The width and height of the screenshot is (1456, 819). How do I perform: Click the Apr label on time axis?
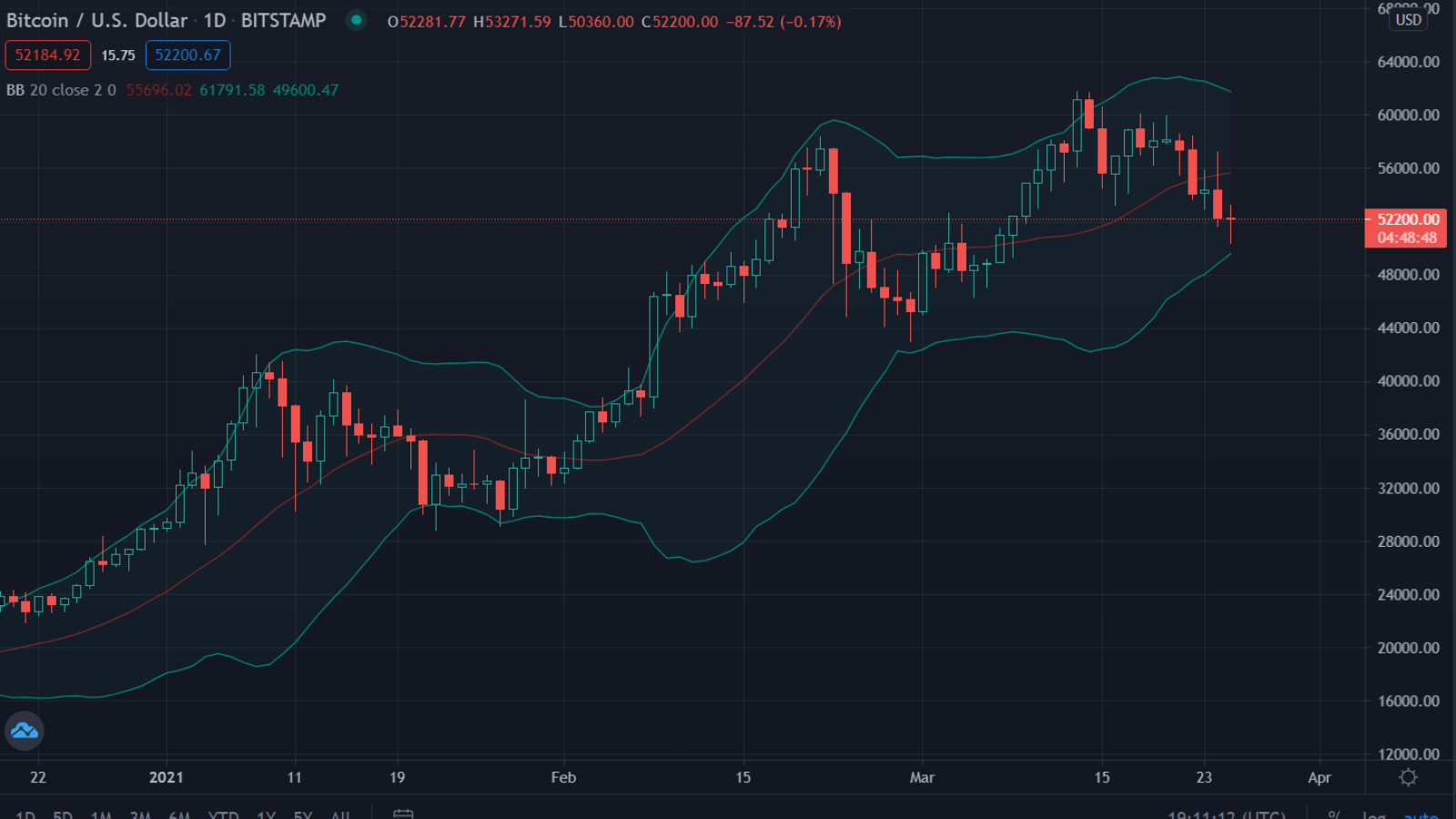pyautogui.click(x=1319, y=777)
